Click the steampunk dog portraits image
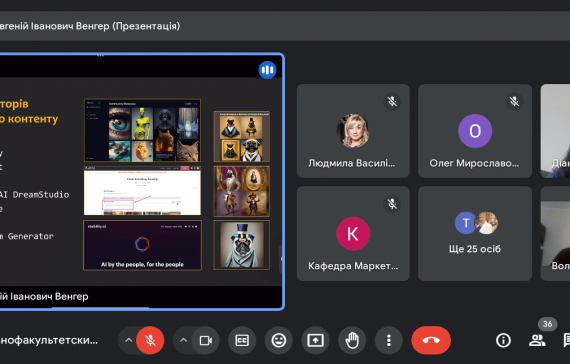The width and height of the screenshot is (570, 364). 241,191
